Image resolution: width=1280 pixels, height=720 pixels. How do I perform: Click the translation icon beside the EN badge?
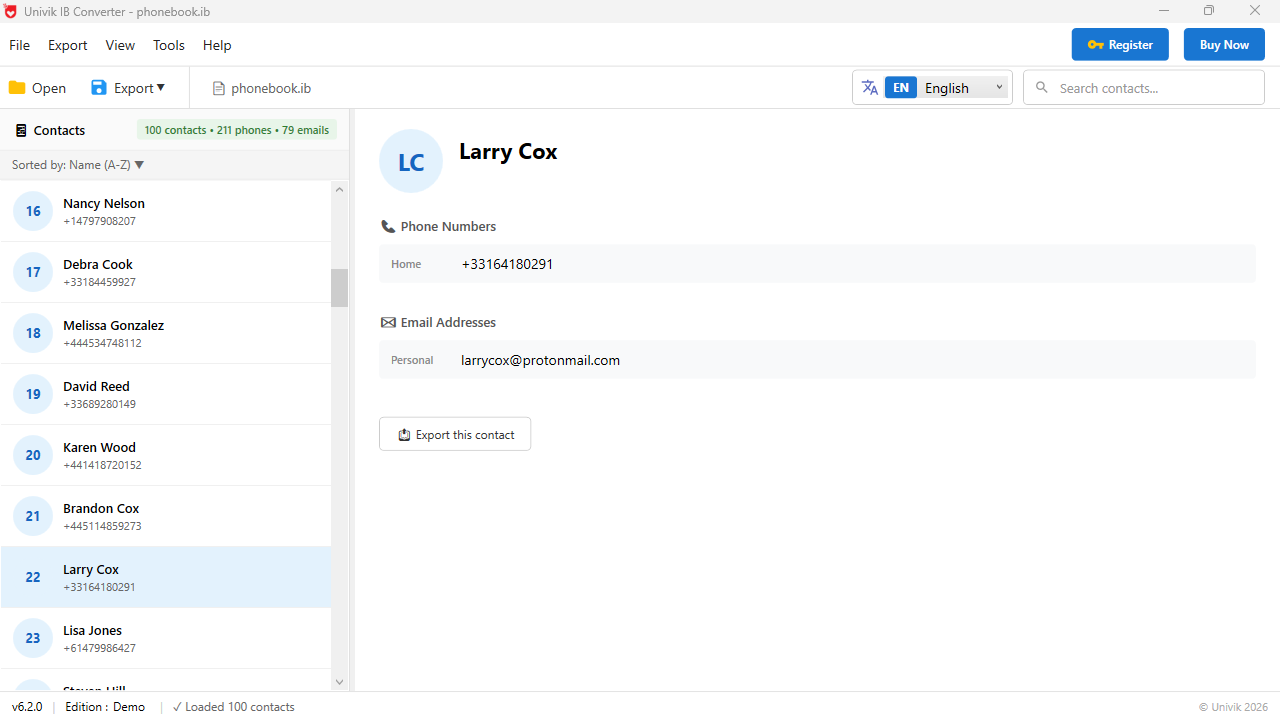pos(870,87)
